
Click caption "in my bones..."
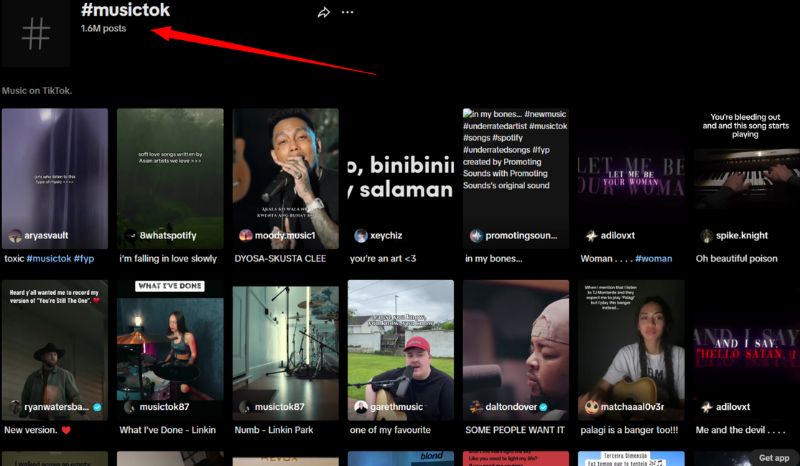click(493, 259)
